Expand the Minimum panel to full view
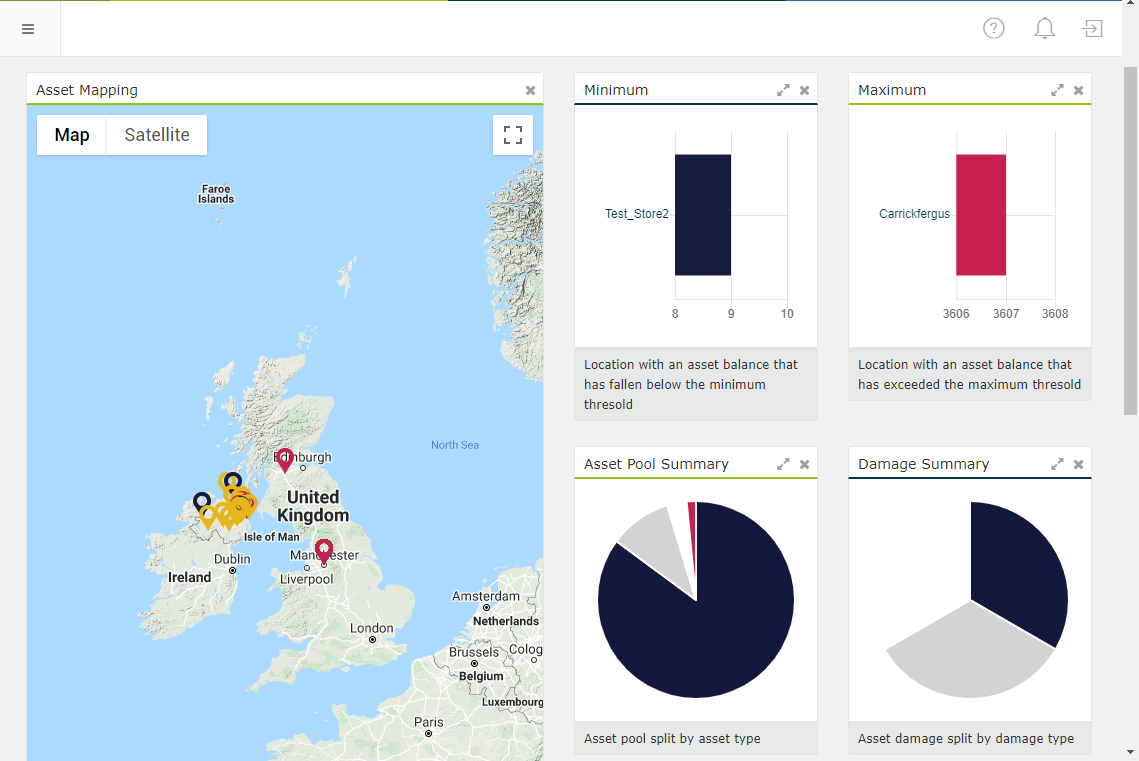Screen dimensions: 1139x761 783,89
